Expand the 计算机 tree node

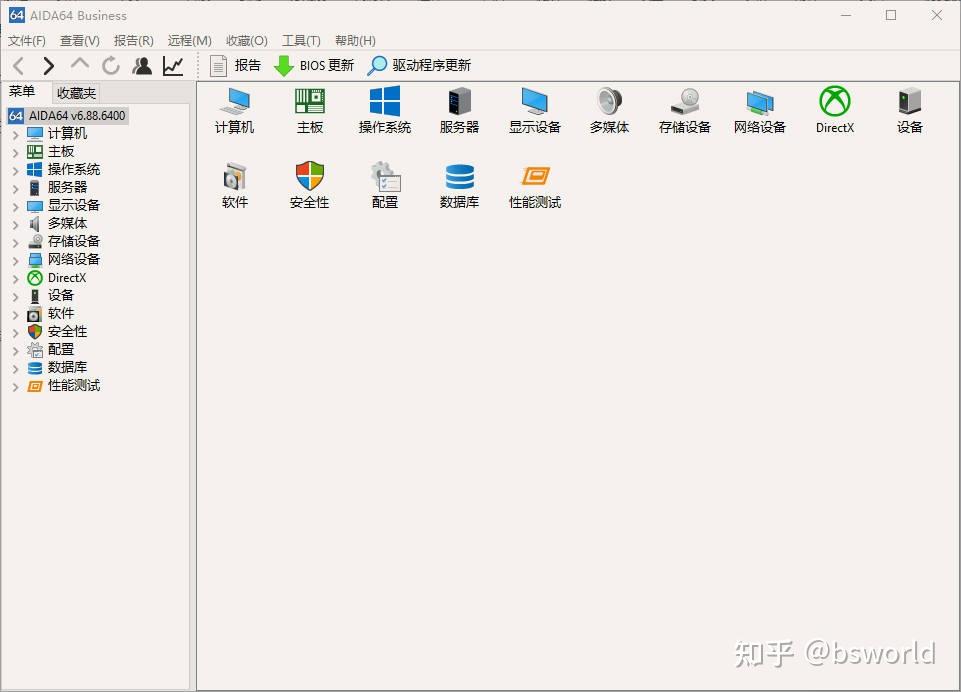click(x=16, y=134)
